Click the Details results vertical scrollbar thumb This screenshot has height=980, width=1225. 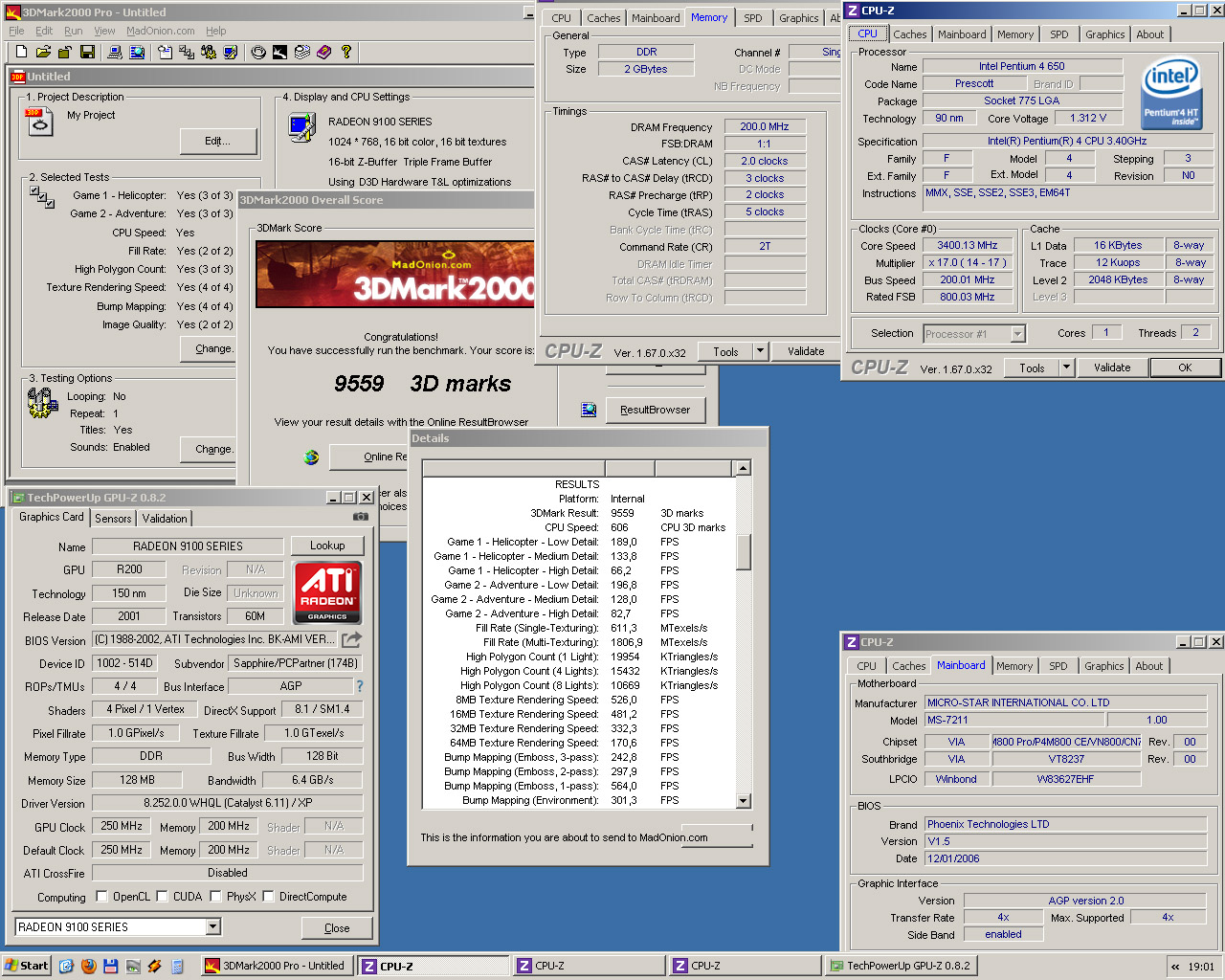click(743, 551)
